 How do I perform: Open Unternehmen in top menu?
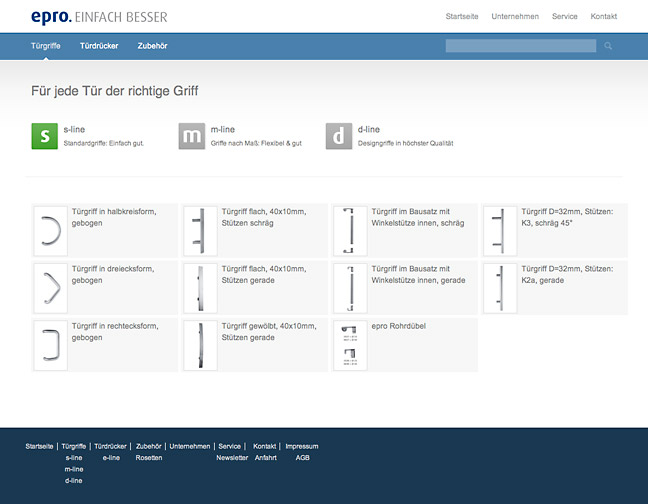pyautogui.click(x=515, y=17)
